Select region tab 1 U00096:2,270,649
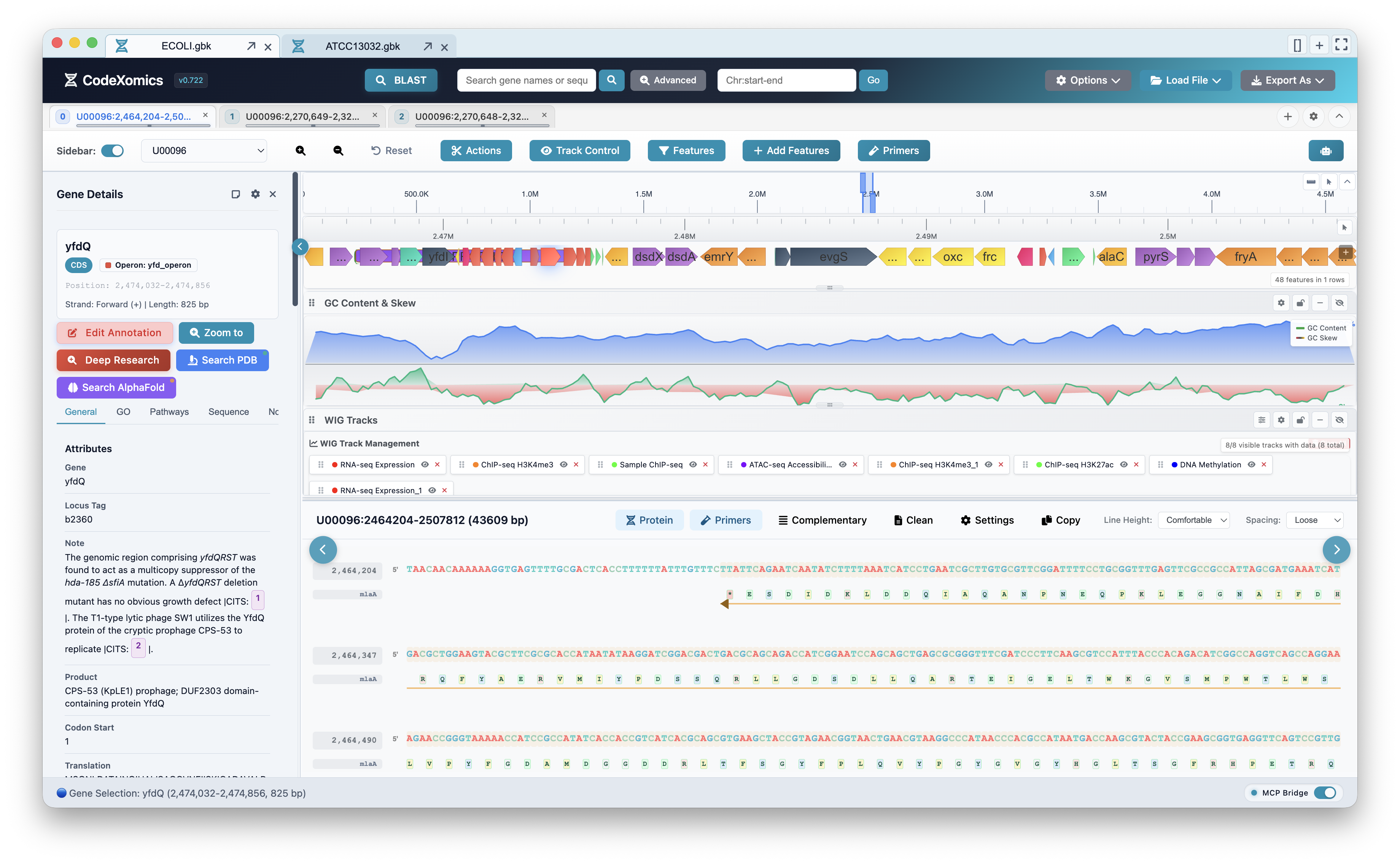Screen dimensions: 1400x864 point(302,117)
